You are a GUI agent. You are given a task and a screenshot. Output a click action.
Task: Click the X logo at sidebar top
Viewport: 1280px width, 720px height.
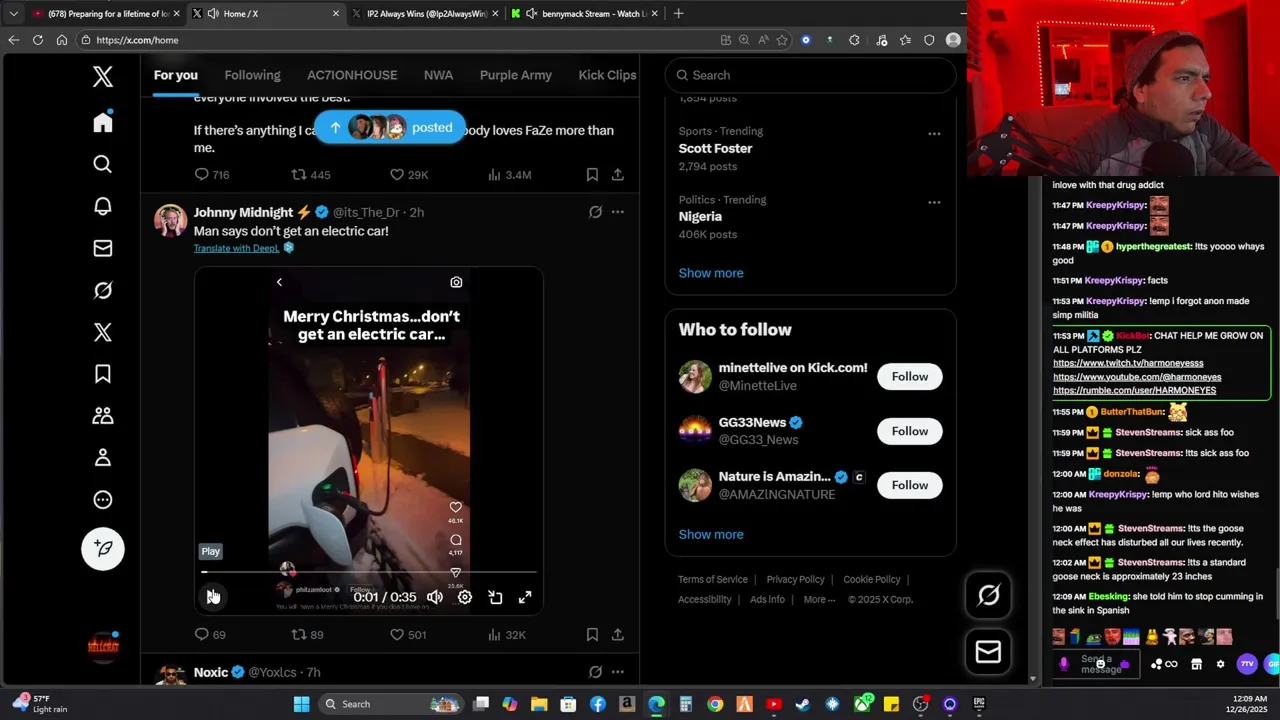coord(103,77)
